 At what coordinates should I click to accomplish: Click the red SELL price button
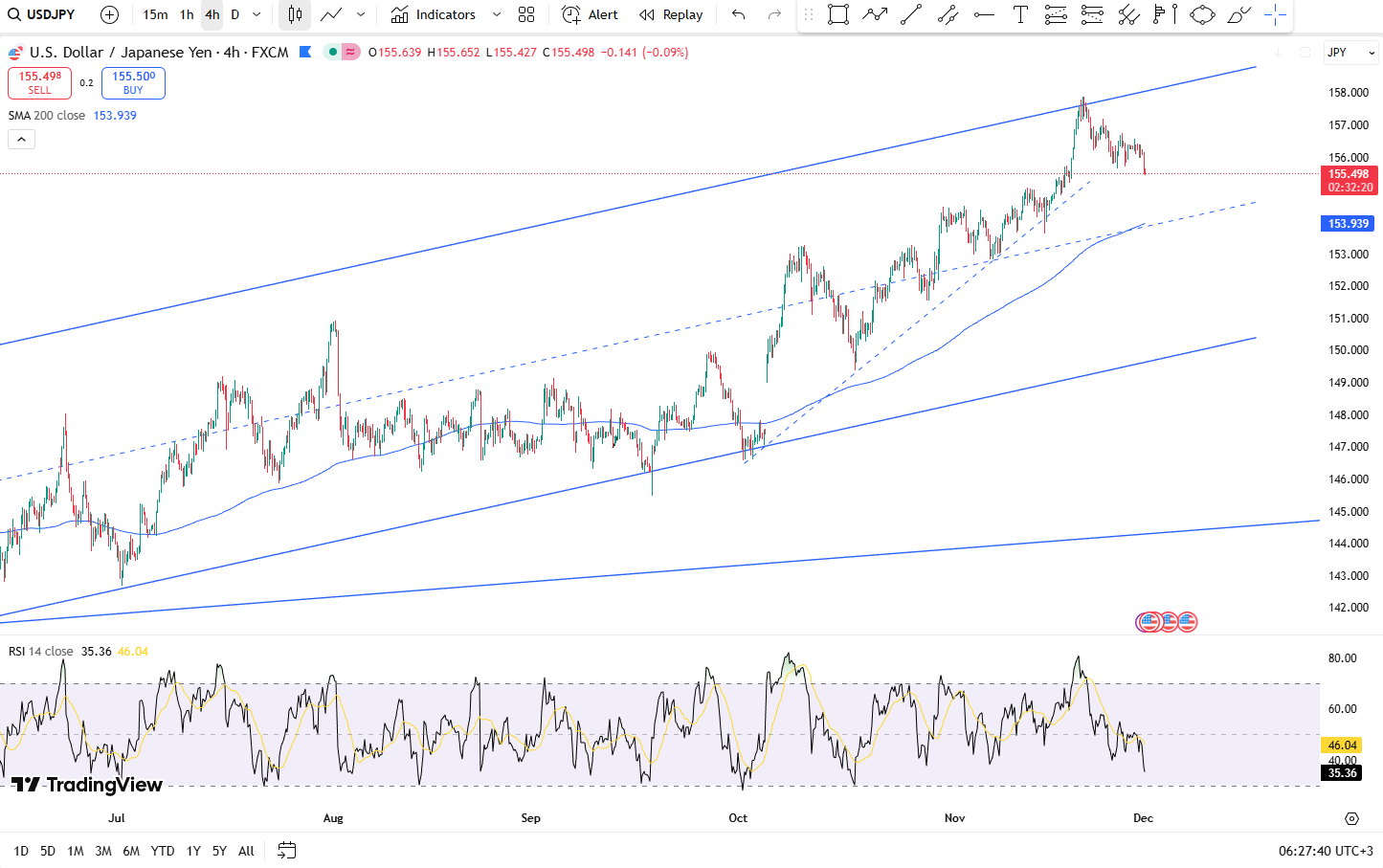point(39,83)
